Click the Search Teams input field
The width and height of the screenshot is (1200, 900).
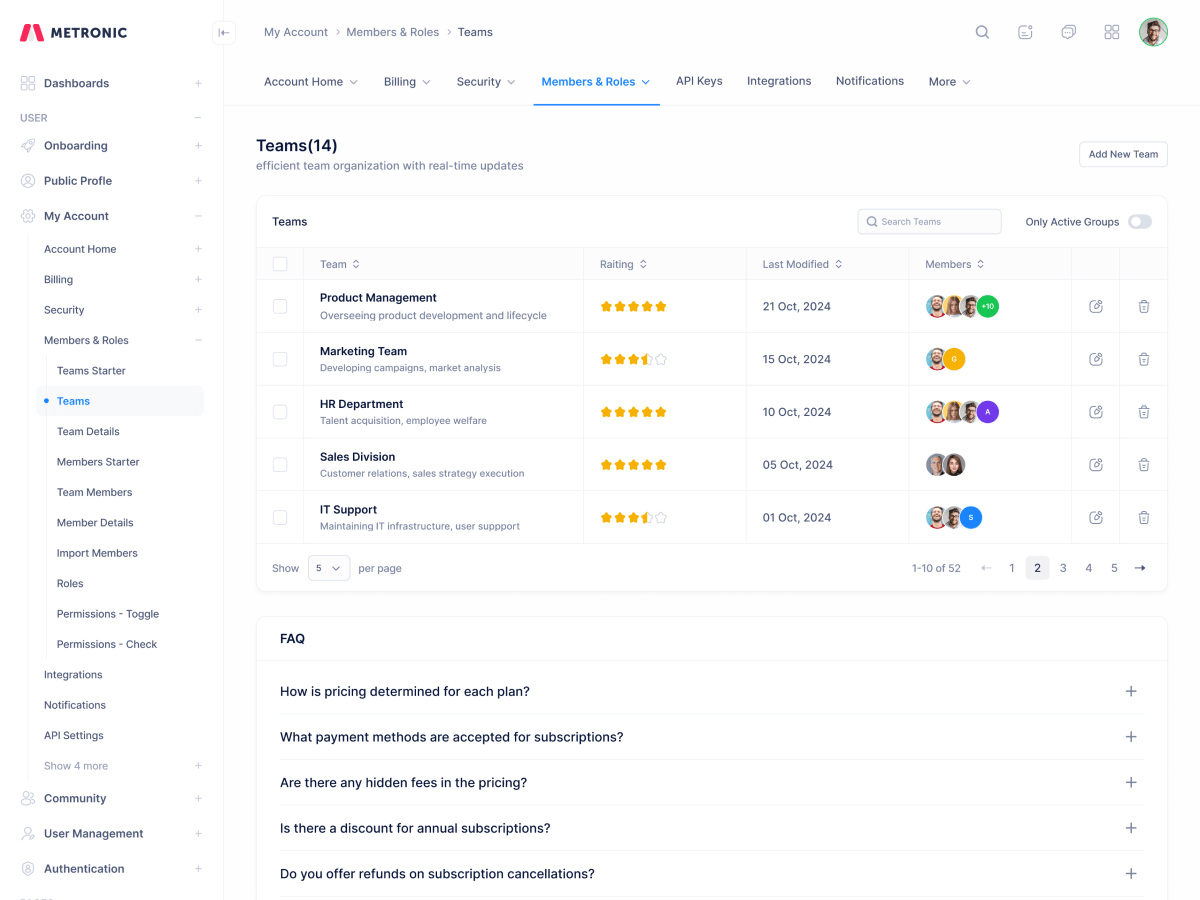coord(929,222)
